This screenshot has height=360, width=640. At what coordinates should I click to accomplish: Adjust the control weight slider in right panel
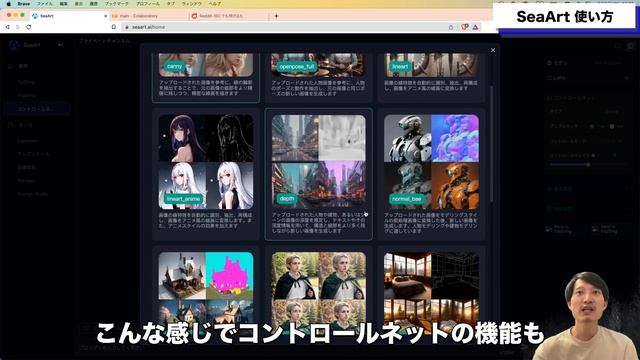coord(588,164)
